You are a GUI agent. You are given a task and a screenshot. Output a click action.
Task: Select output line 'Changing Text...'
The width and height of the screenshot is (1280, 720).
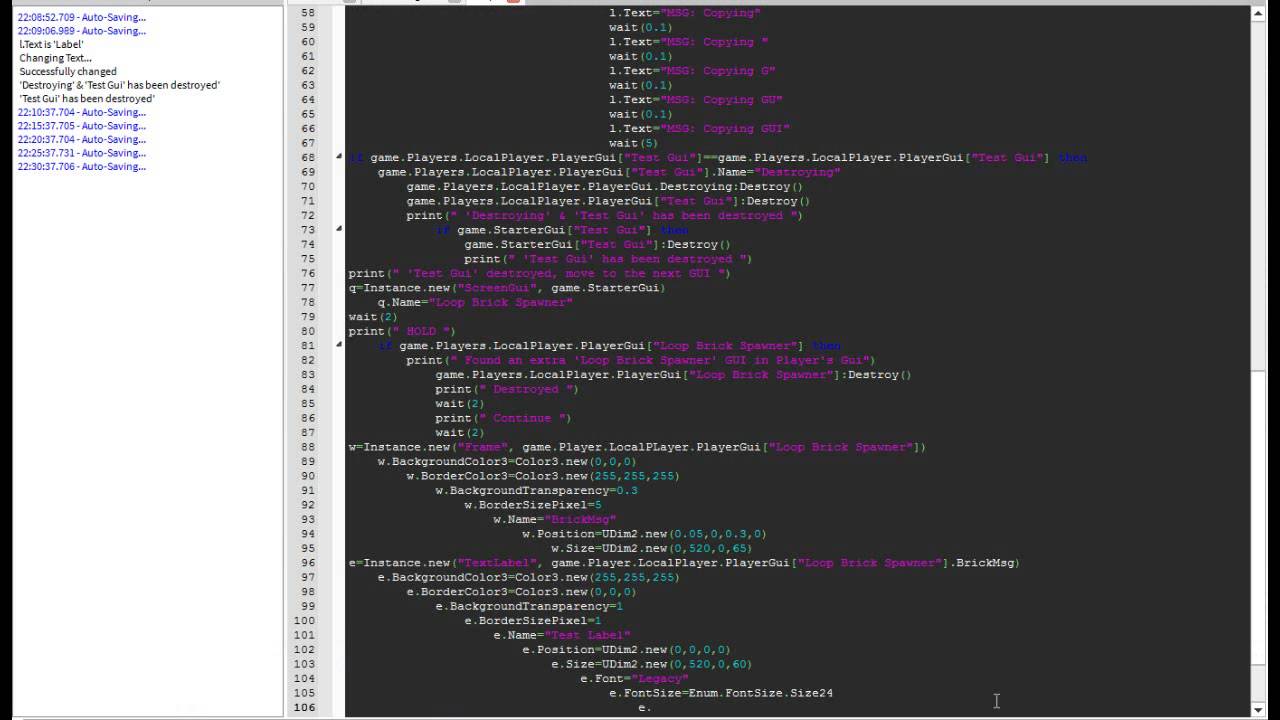click(55, 58)
